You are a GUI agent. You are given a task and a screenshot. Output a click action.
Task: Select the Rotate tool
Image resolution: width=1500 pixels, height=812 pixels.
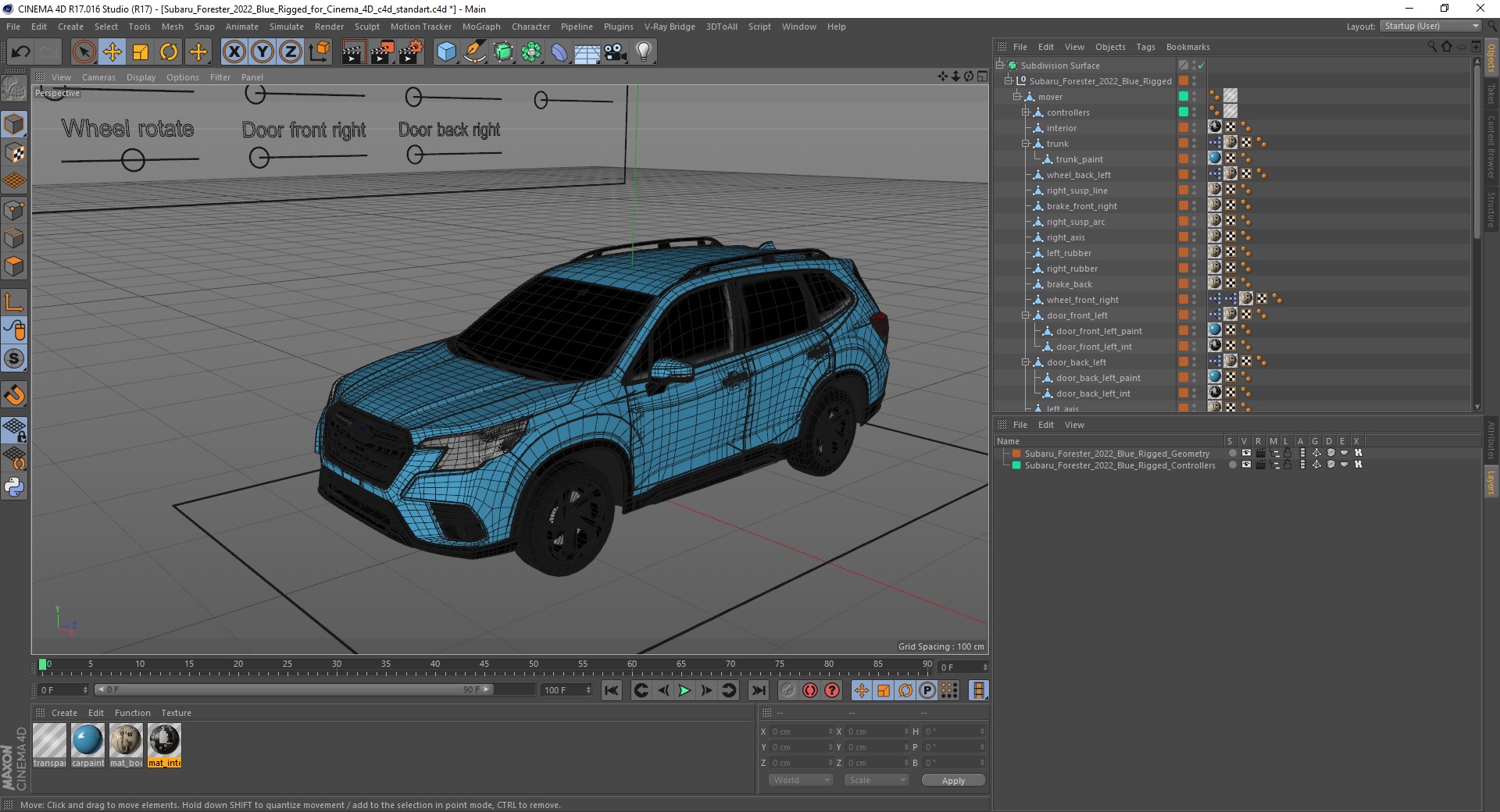(x=169, y=52)
